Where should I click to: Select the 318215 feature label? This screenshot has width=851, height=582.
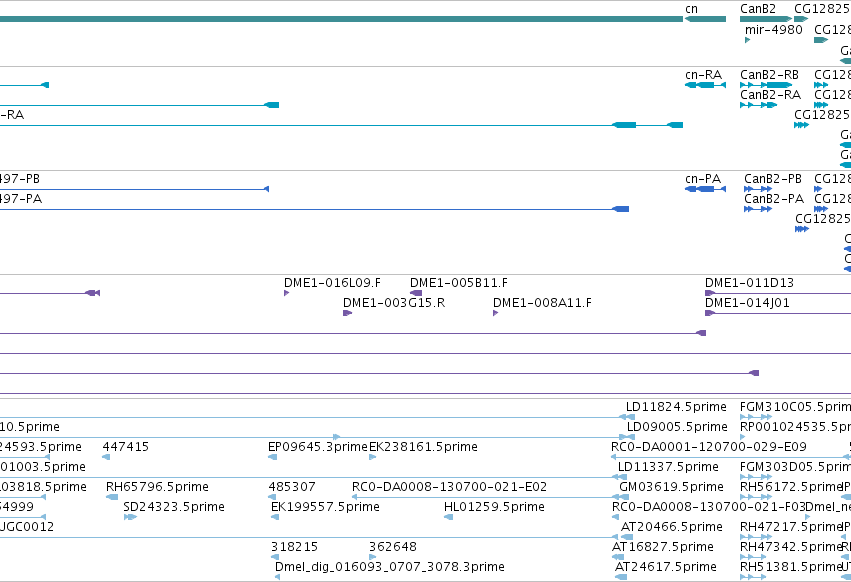[x=294, y=548]
